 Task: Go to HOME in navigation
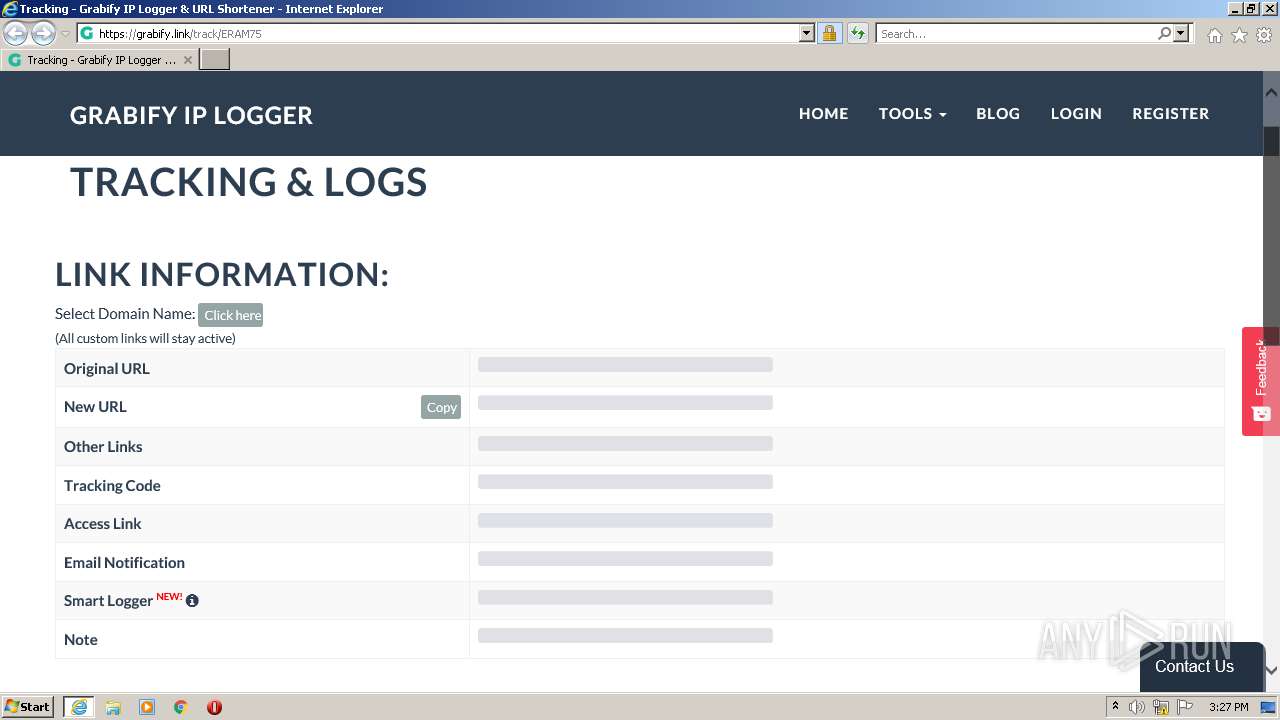[823, 113]
